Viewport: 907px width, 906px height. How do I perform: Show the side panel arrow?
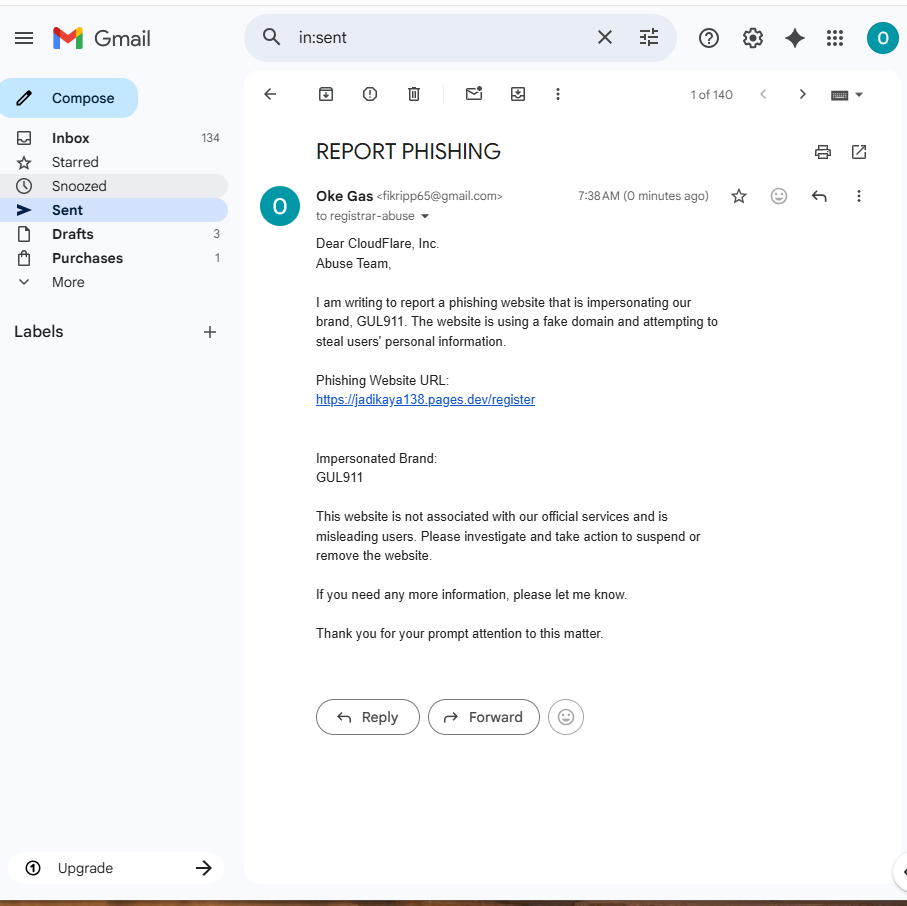902,872
